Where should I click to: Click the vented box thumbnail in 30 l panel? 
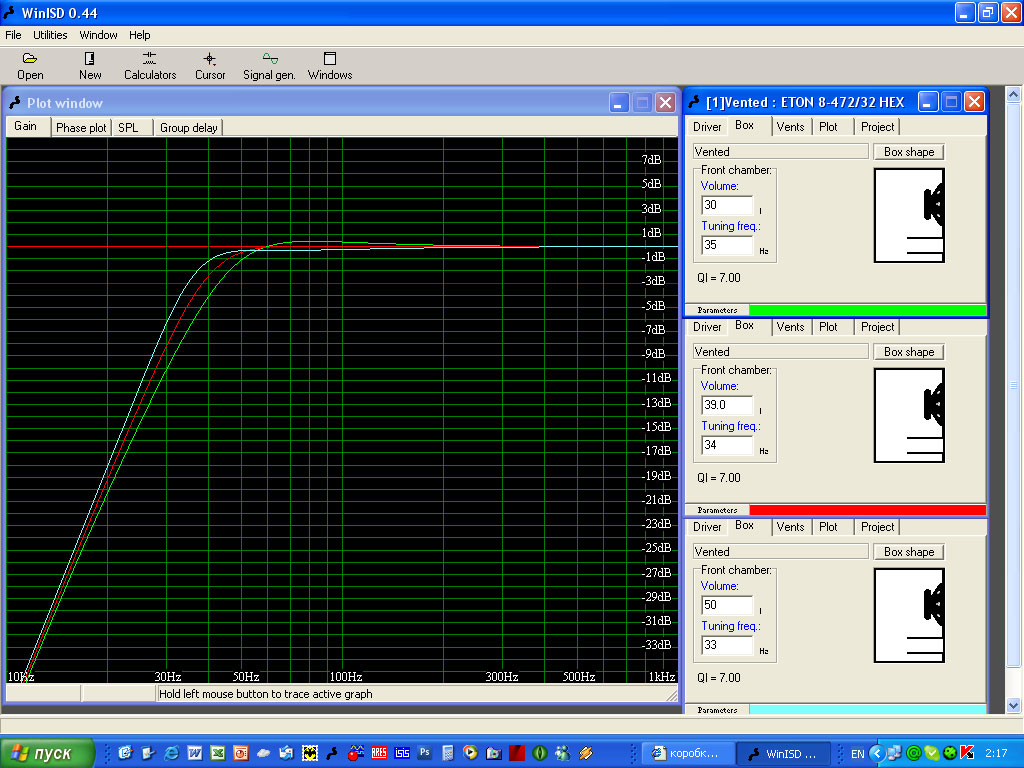(909, 216)
